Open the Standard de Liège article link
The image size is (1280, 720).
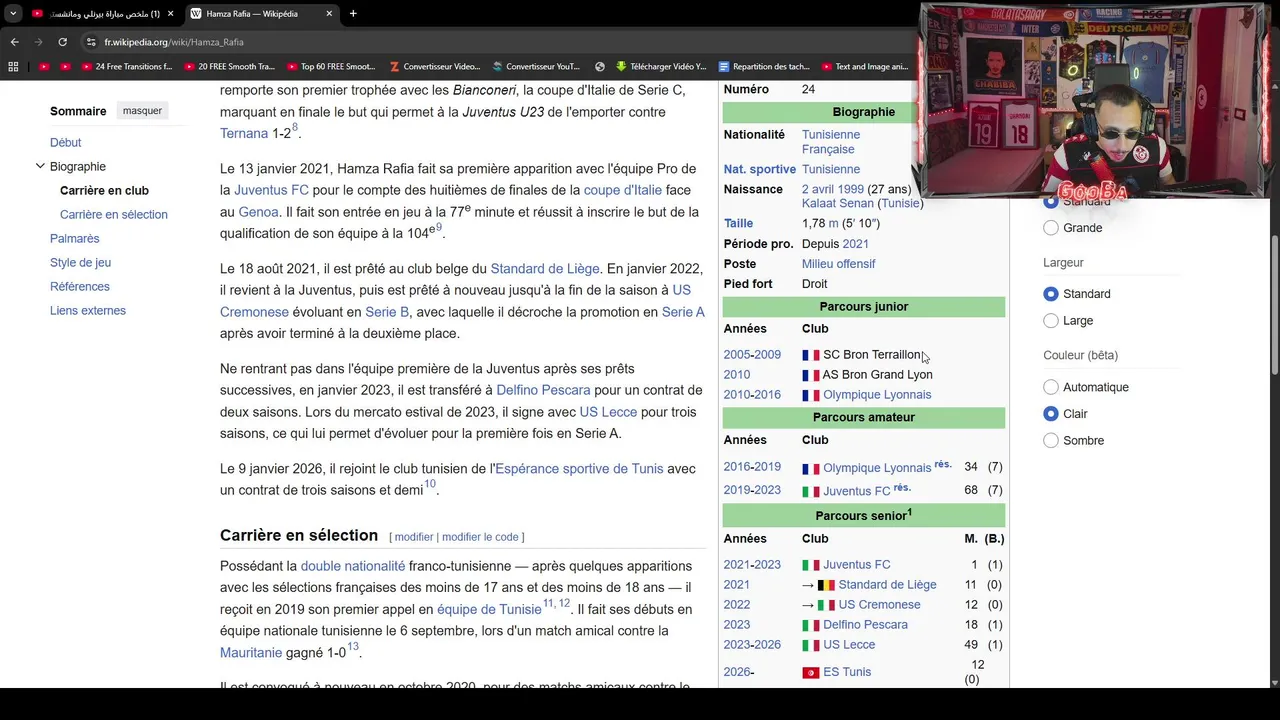(x=545, y=268)
